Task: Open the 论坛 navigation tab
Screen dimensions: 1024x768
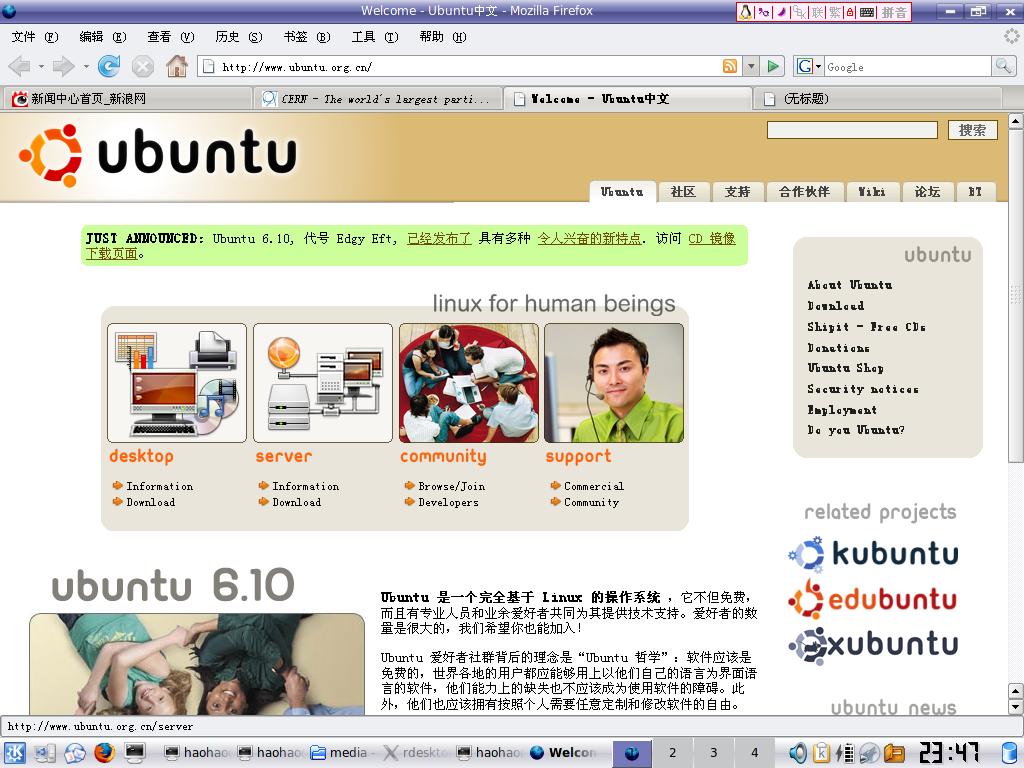Action: [x=927, y=191]
